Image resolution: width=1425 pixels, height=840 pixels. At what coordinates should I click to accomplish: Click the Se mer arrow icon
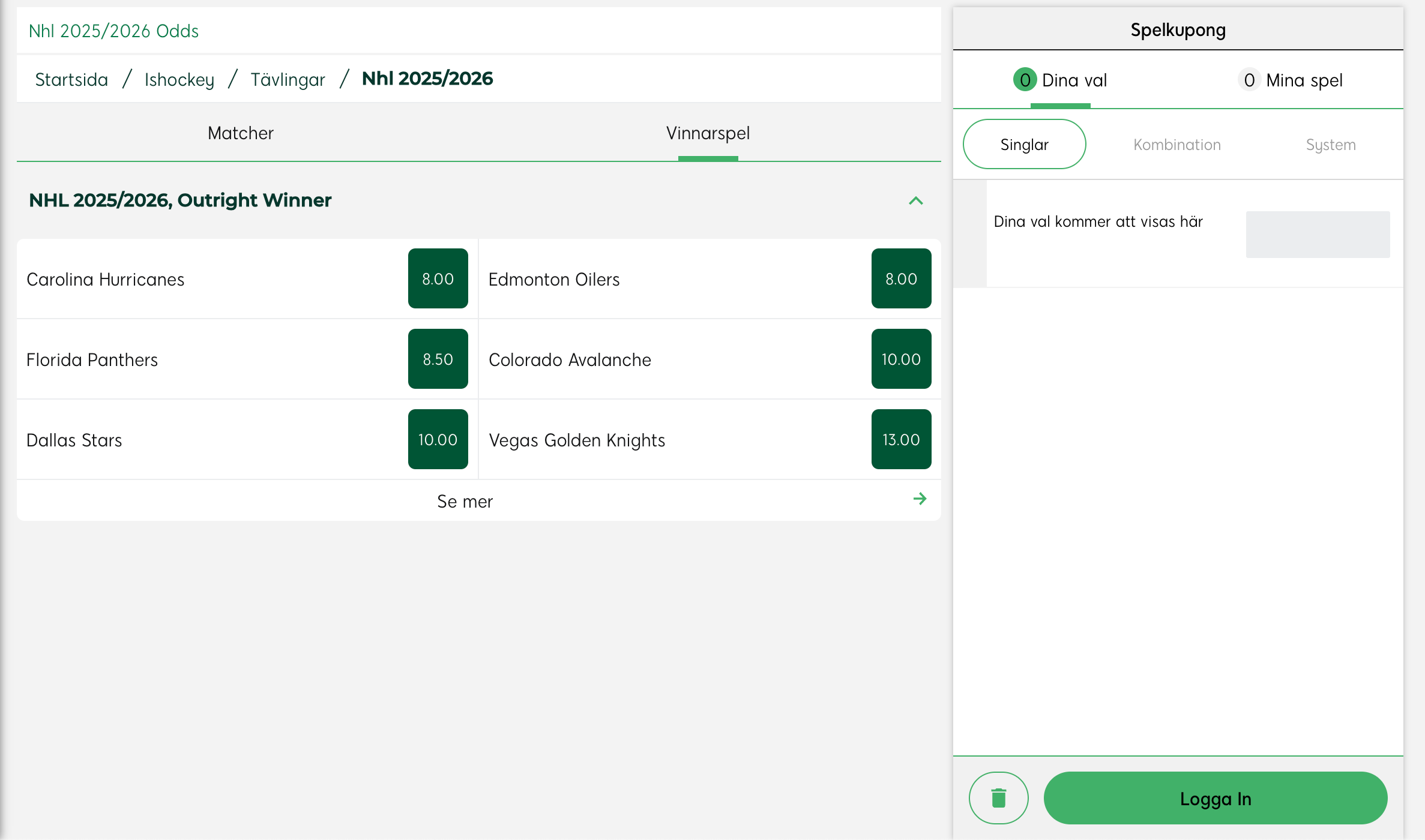920,499
